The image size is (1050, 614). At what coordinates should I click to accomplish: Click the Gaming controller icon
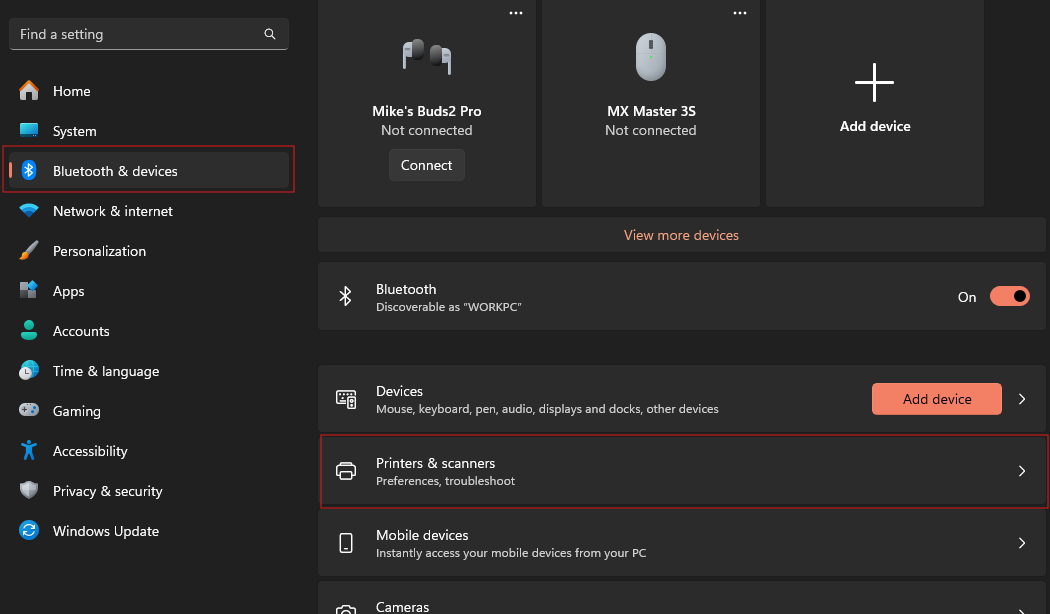coord(29,410)
